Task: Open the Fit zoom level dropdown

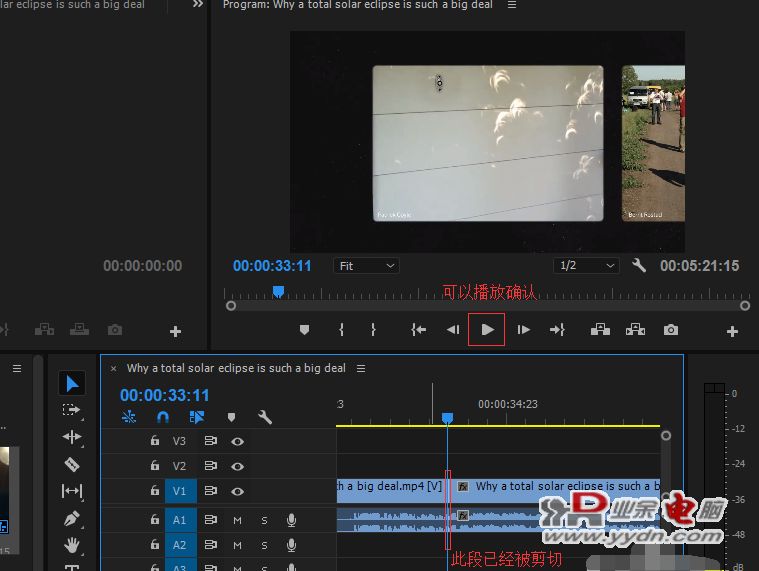Action: click(366, 266)
